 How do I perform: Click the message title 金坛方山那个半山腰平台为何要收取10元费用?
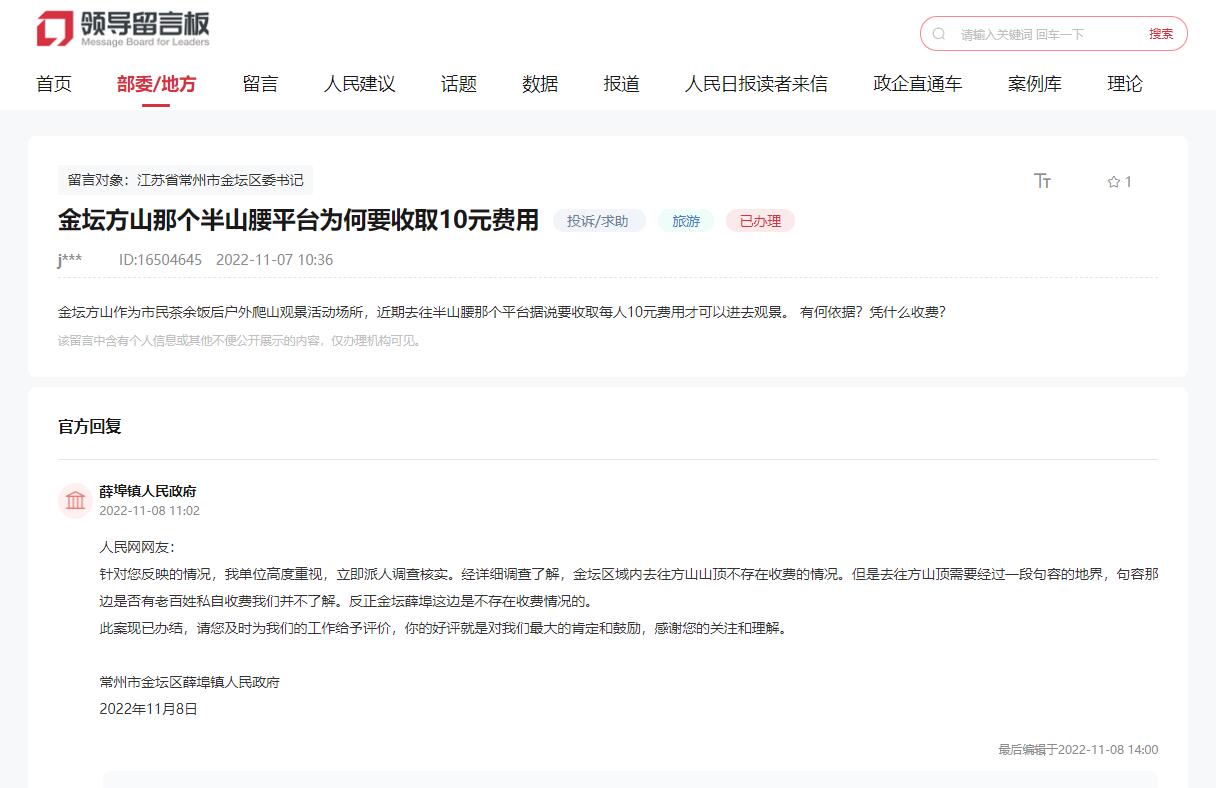(297, 220)
